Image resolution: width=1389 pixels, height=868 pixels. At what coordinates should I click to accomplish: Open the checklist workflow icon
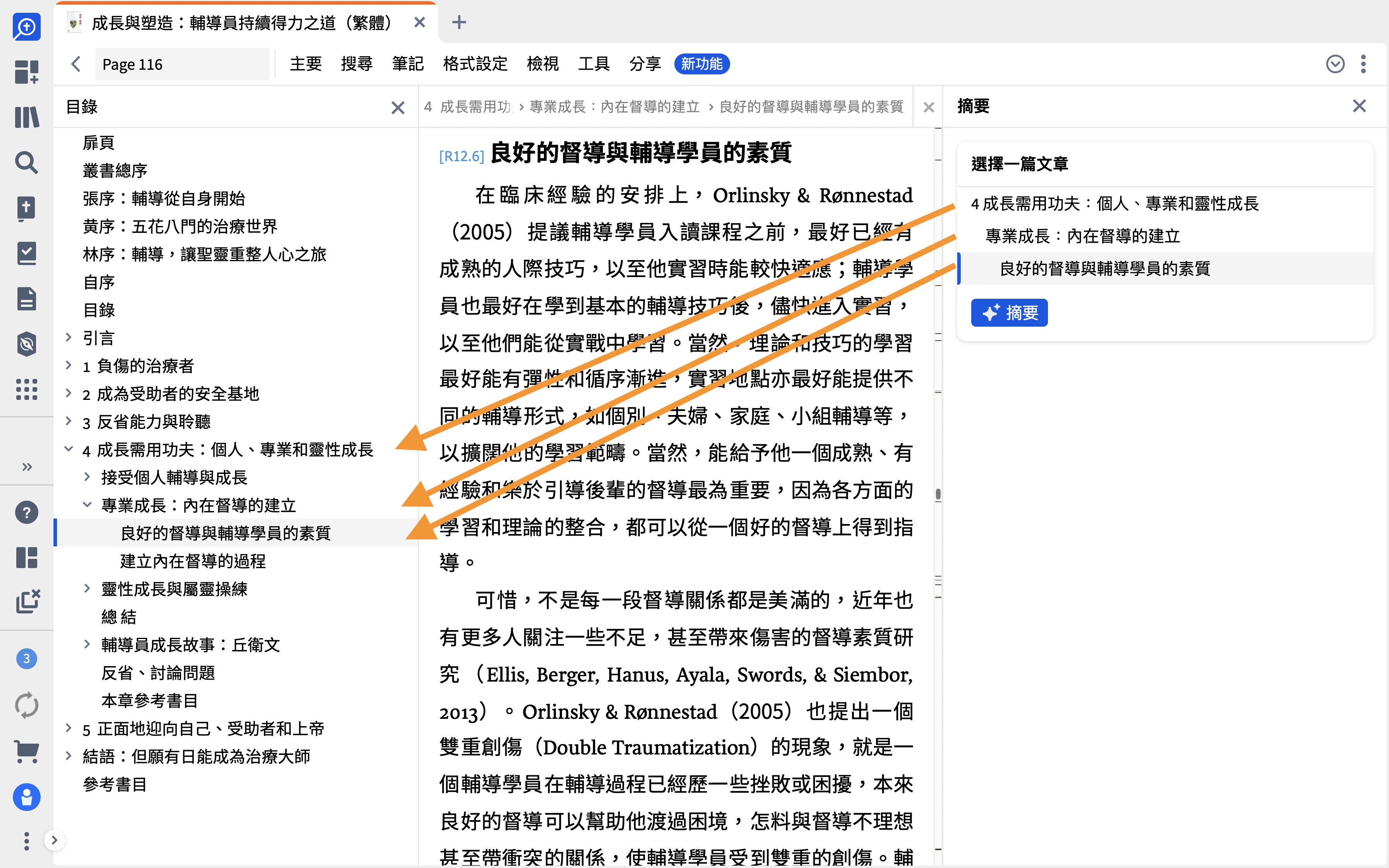pos(26,253)
